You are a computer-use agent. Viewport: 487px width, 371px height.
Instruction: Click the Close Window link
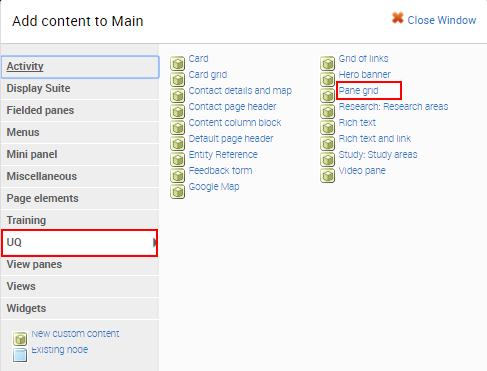point(442,20)
